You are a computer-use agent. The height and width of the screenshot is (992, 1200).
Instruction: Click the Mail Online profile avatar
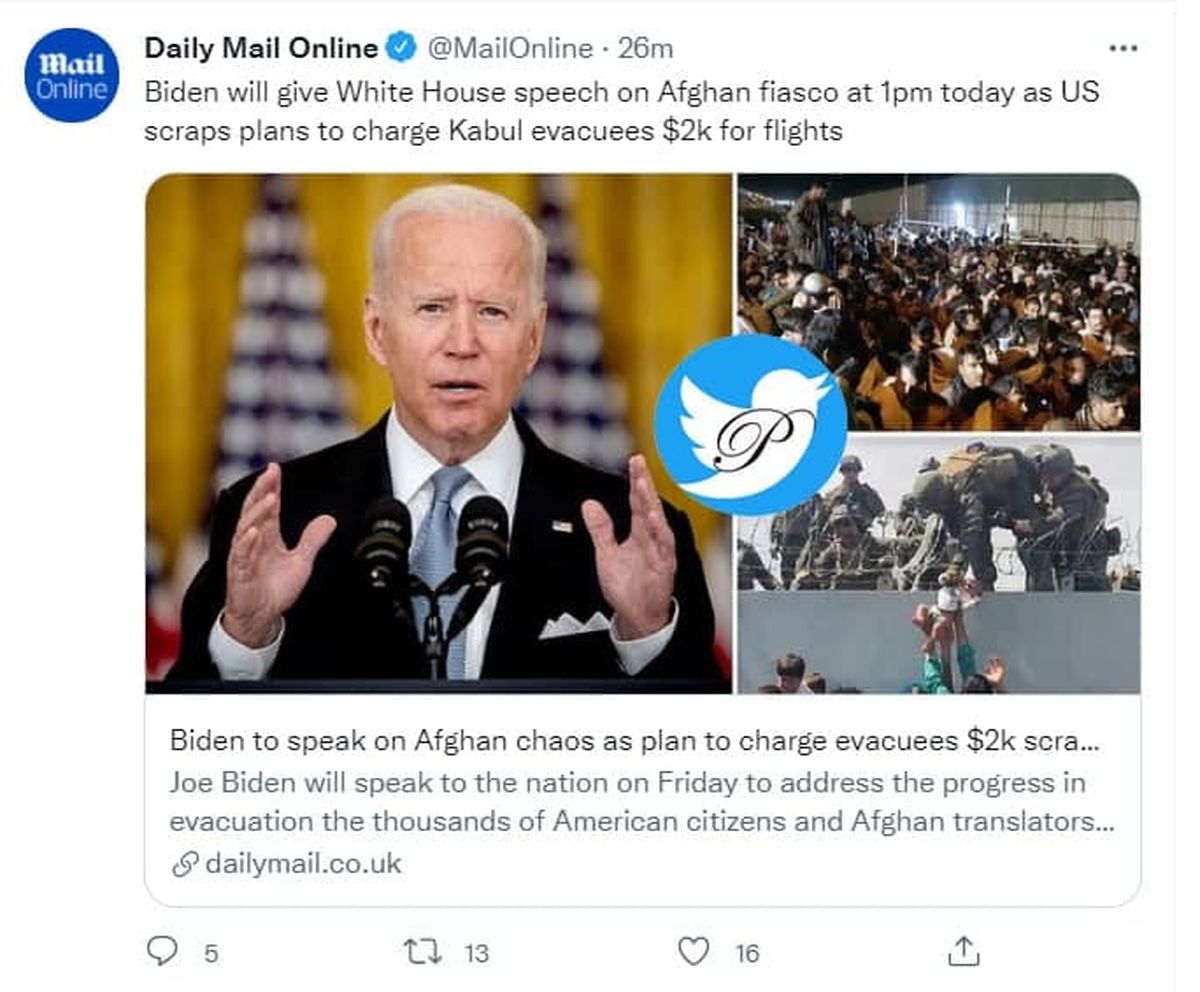pyautogui.click(x=71, y=76)
